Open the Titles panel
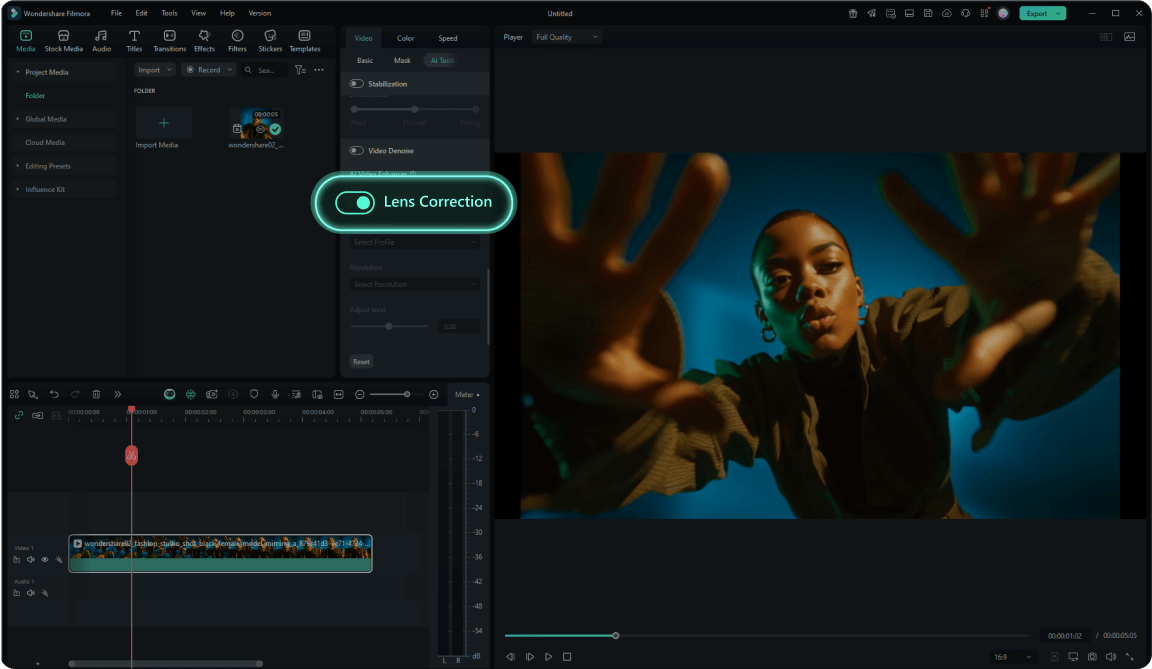 (134, 40)
